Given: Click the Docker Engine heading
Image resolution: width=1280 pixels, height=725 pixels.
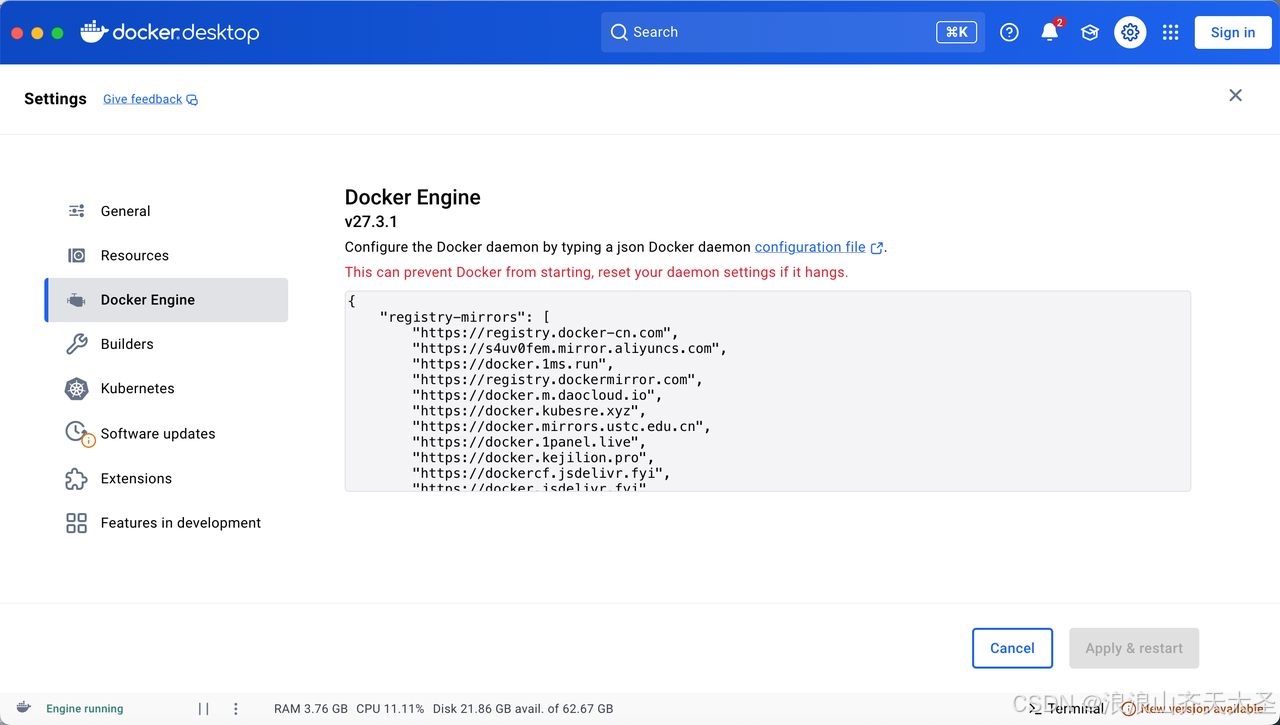Looking at the screenshot, I should [x=413, y=197].
